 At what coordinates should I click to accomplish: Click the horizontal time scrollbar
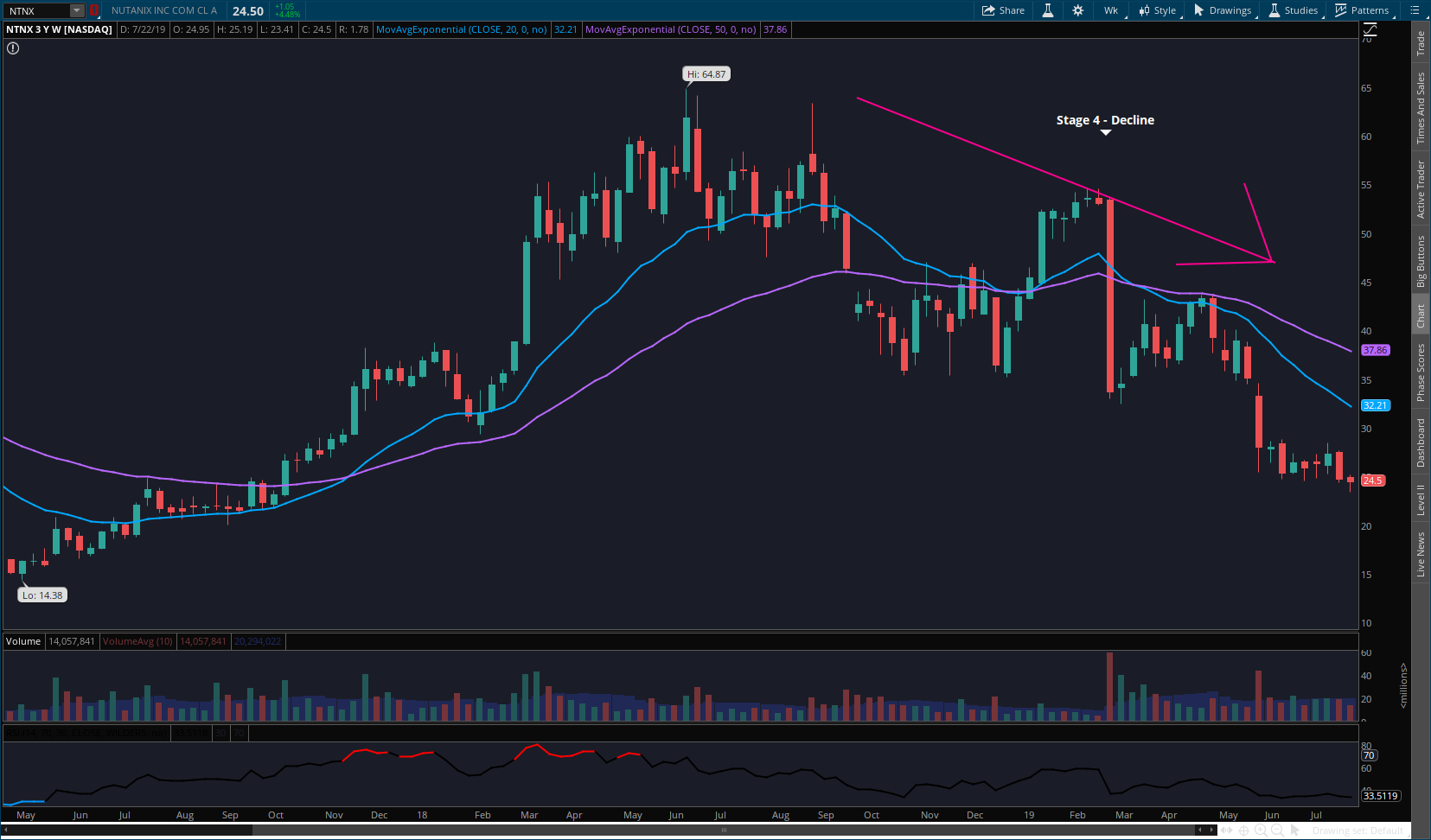723,830
